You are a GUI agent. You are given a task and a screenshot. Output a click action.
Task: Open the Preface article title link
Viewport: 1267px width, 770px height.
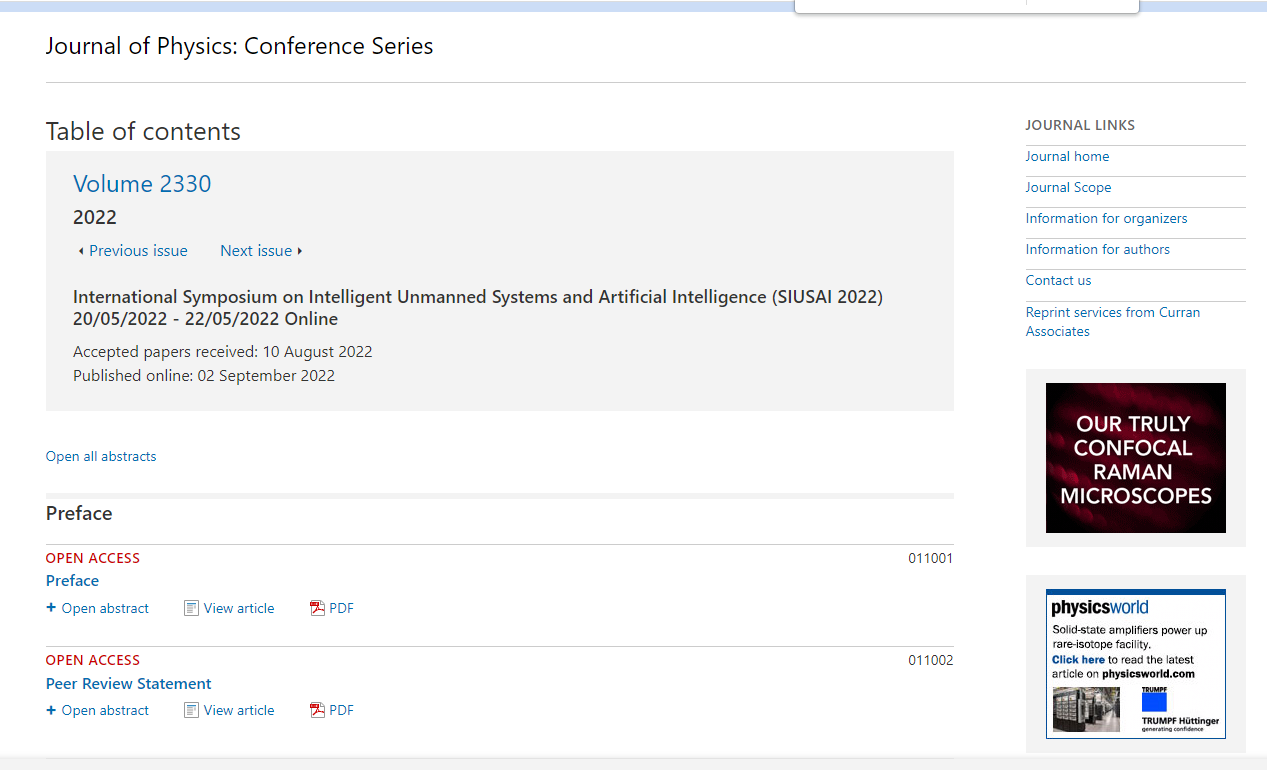click(x=72, y=581)
